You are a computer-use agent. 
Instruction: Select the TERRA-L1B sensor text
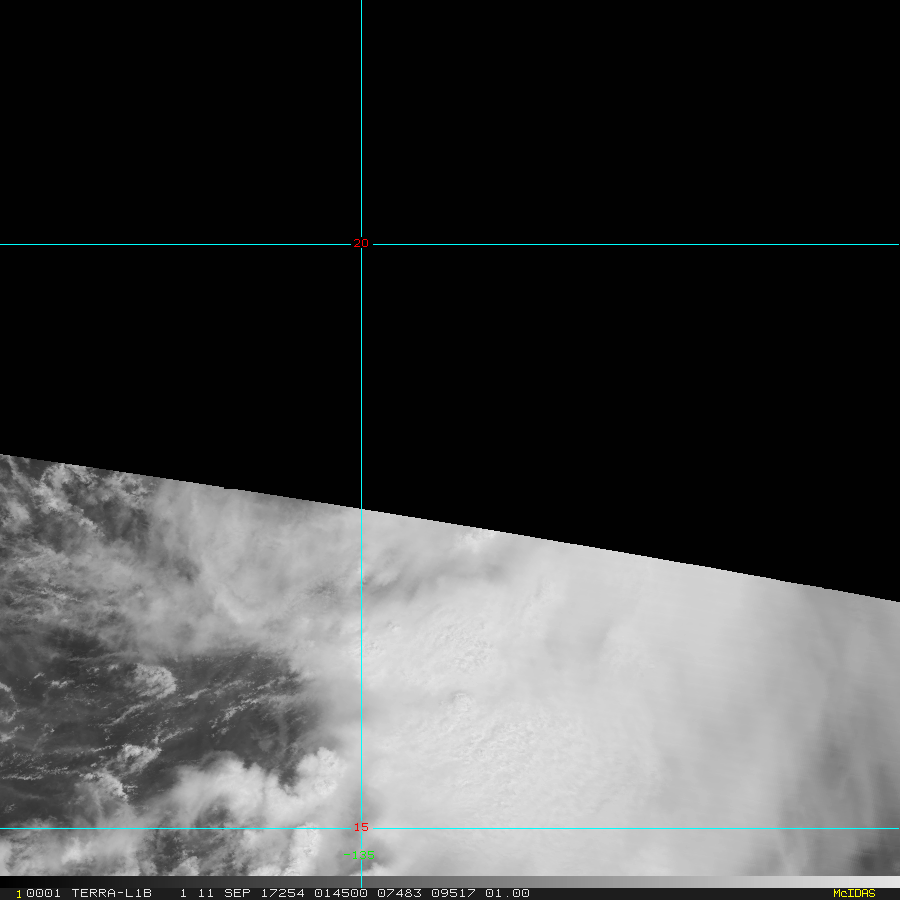coord(111,893)
